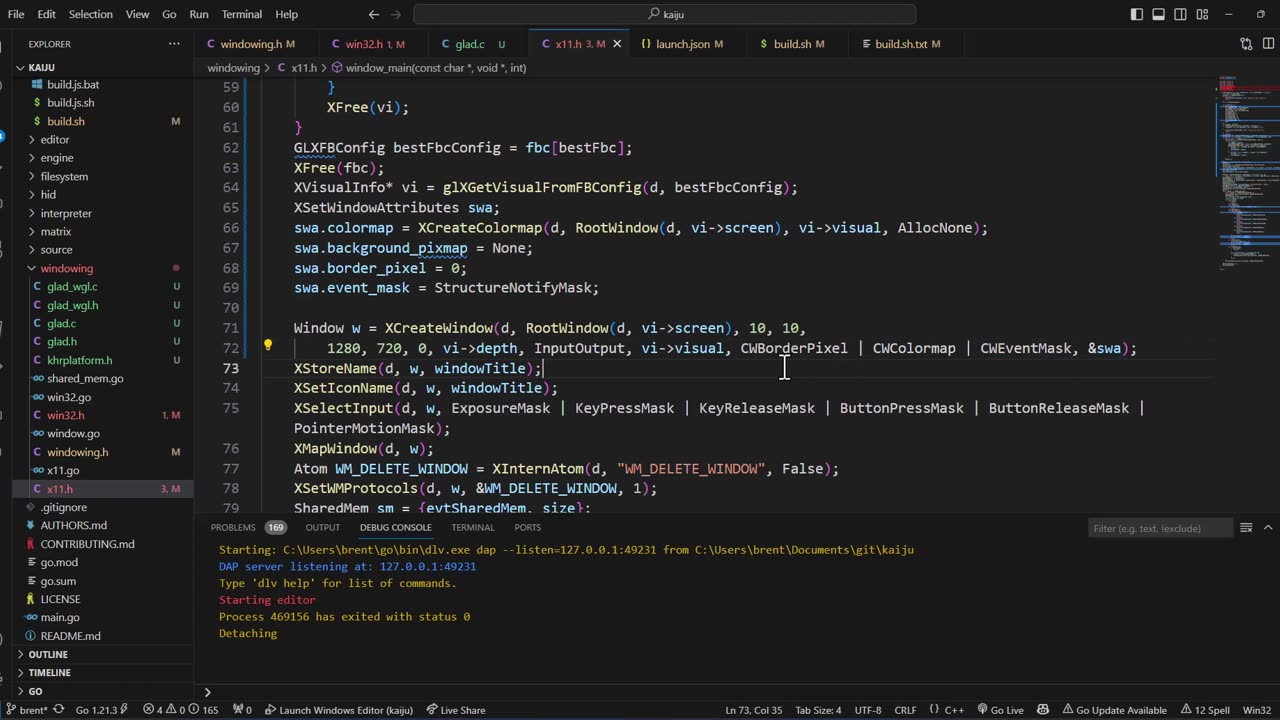Change the CRLF end-of-line setting
The image size is (1280, 720).
pos(905,710)
